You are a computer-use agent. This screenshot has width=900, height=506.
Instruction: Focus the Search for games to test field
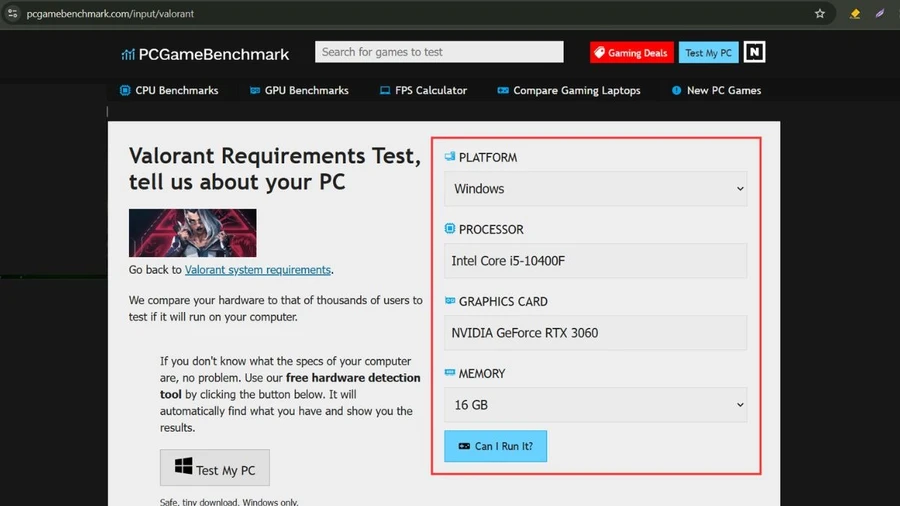point(439,52)
